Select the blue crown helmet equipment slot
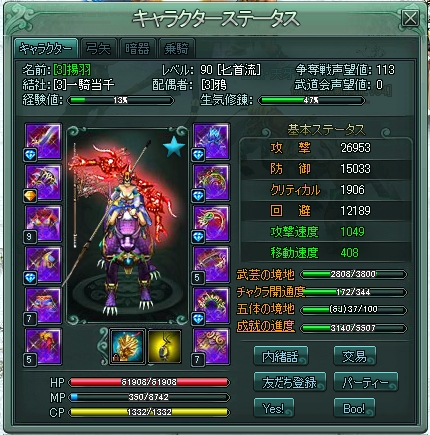 coord(212,141)
